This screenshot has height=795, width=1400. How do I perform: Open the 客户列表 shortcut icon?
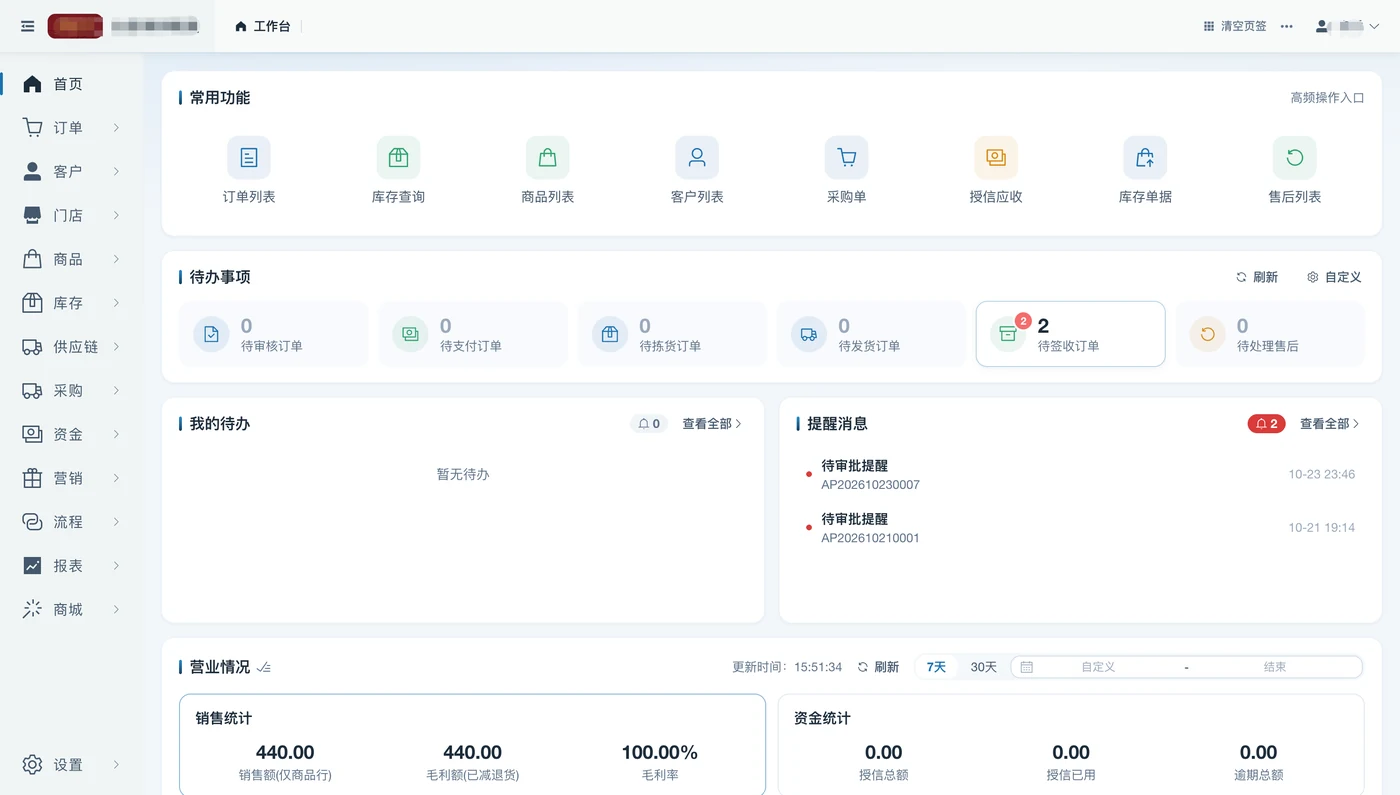click(697, 158)
